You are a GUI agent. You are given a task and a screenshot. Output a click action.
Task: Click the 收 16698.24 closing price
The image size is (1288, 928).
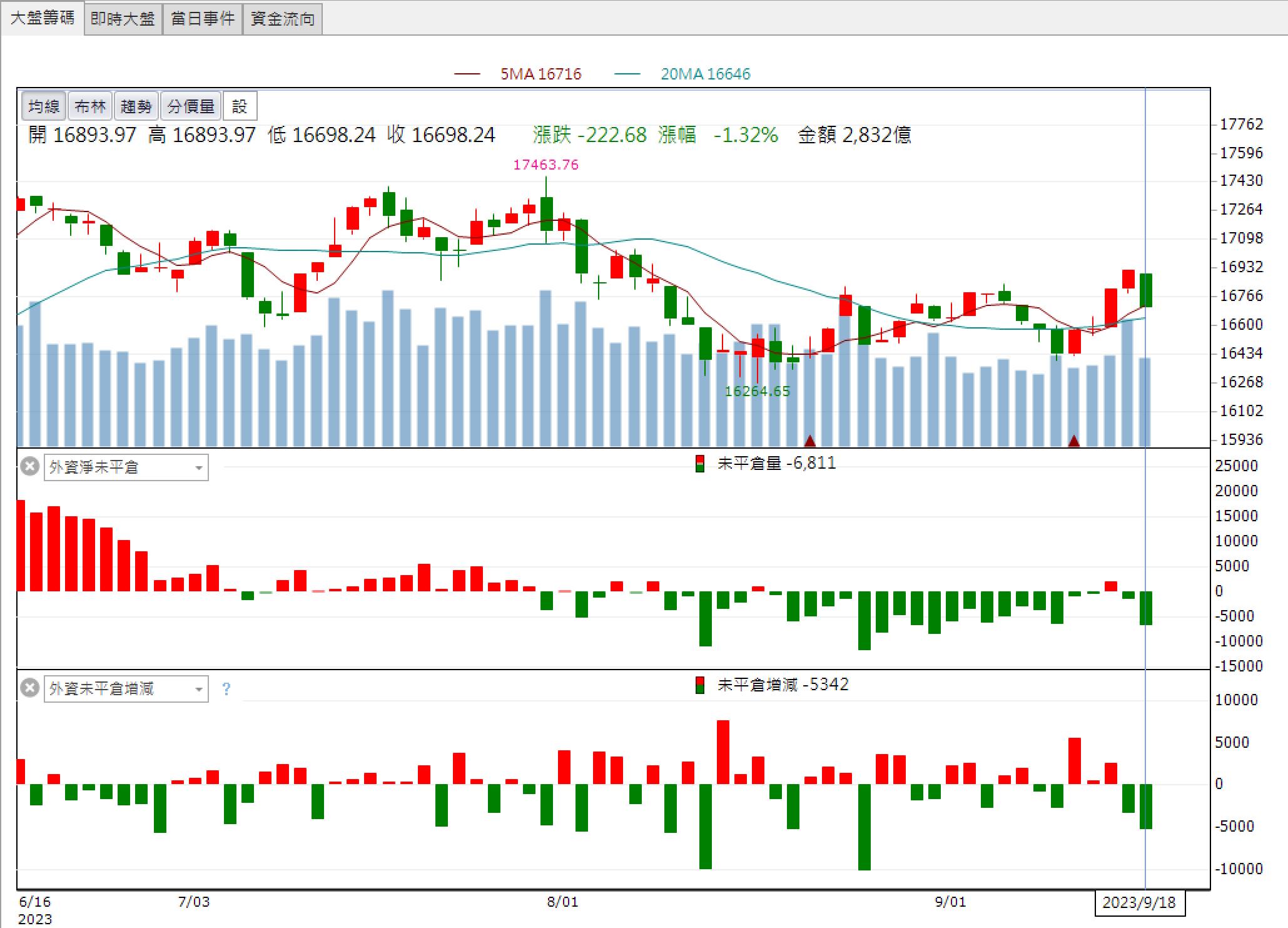tap(441, 135)
